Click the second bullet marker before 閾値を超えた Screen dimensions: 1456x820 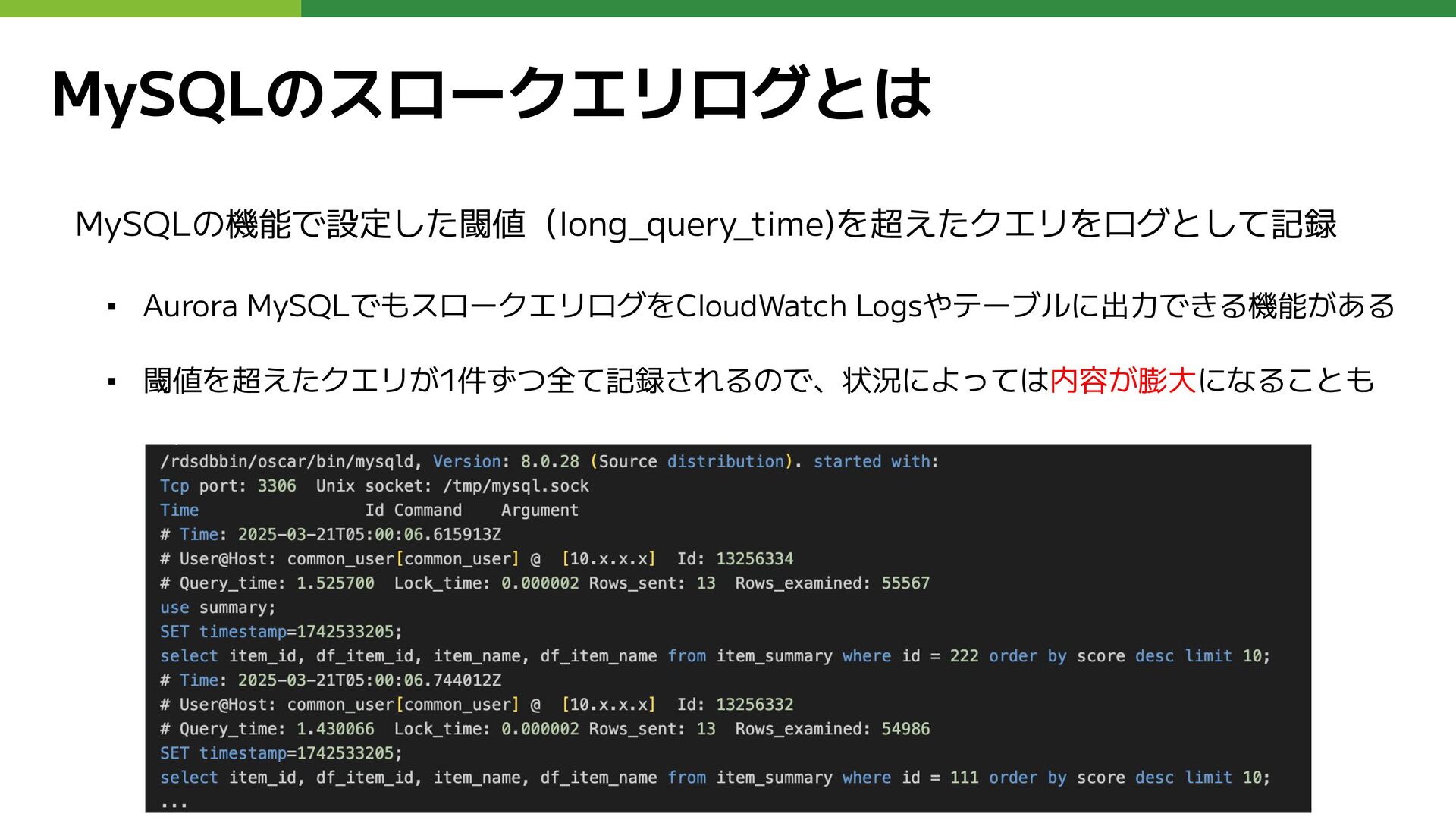point(112,382)
